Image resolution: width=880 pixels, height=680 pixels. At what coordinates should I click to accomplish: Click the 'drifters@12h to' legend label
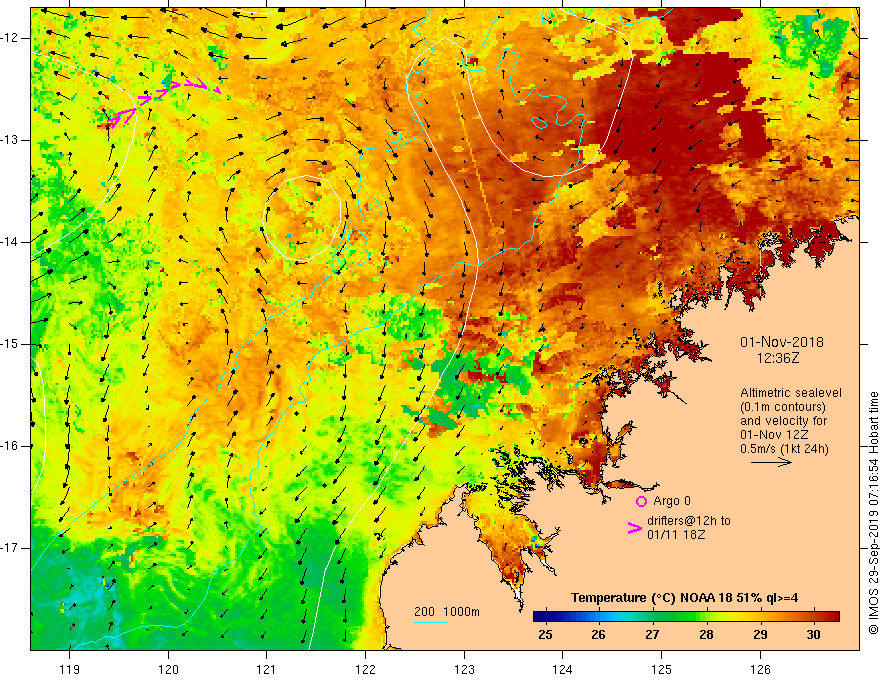[x=689, y=521]
